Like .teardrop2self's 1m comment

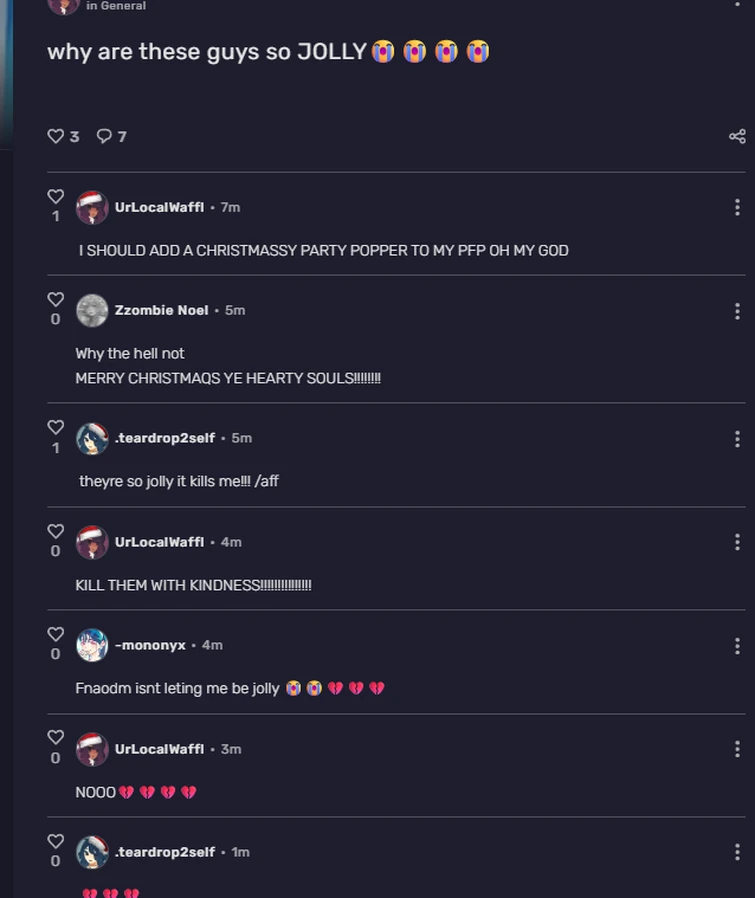(56, 841)
